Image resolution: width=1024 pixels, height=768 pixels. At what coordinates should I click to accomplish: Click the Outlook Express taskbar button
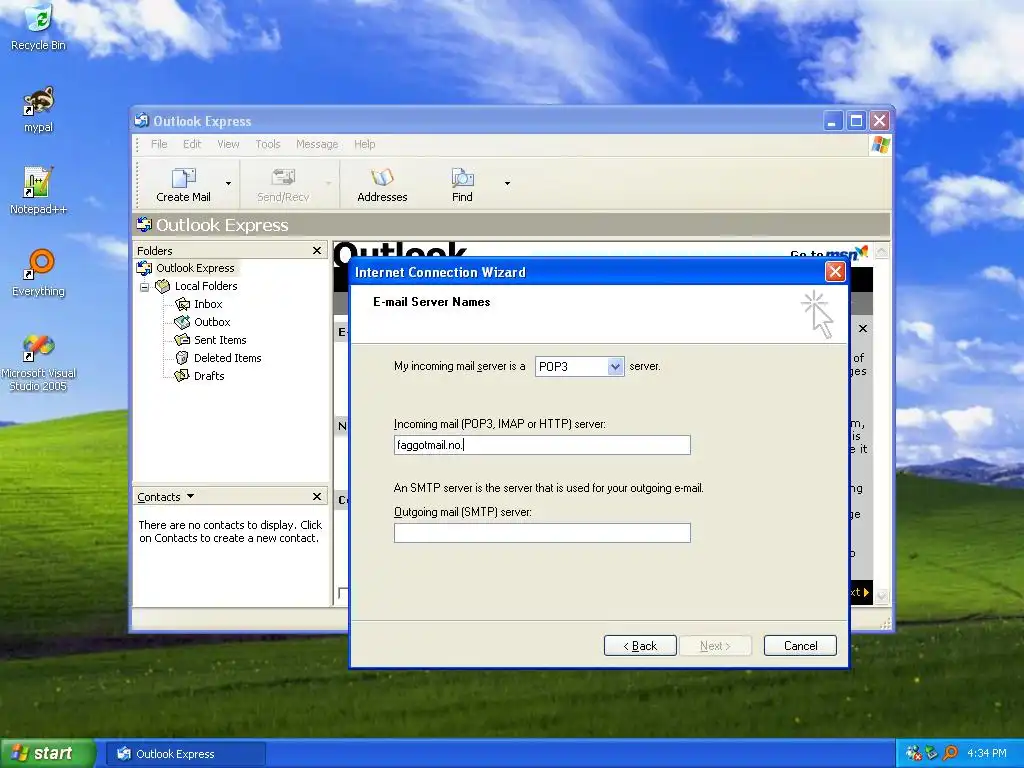[185, 754]
